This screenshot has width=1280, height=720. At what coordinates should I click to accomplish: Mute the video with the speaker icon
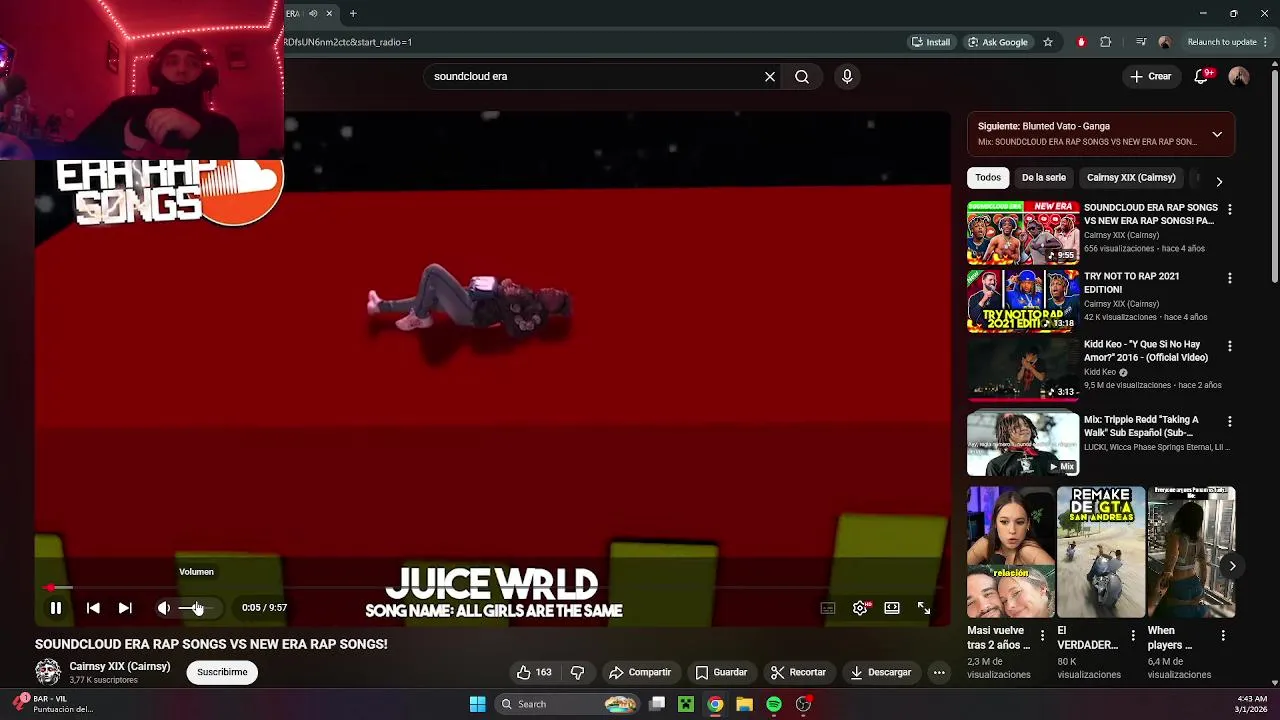164,608
